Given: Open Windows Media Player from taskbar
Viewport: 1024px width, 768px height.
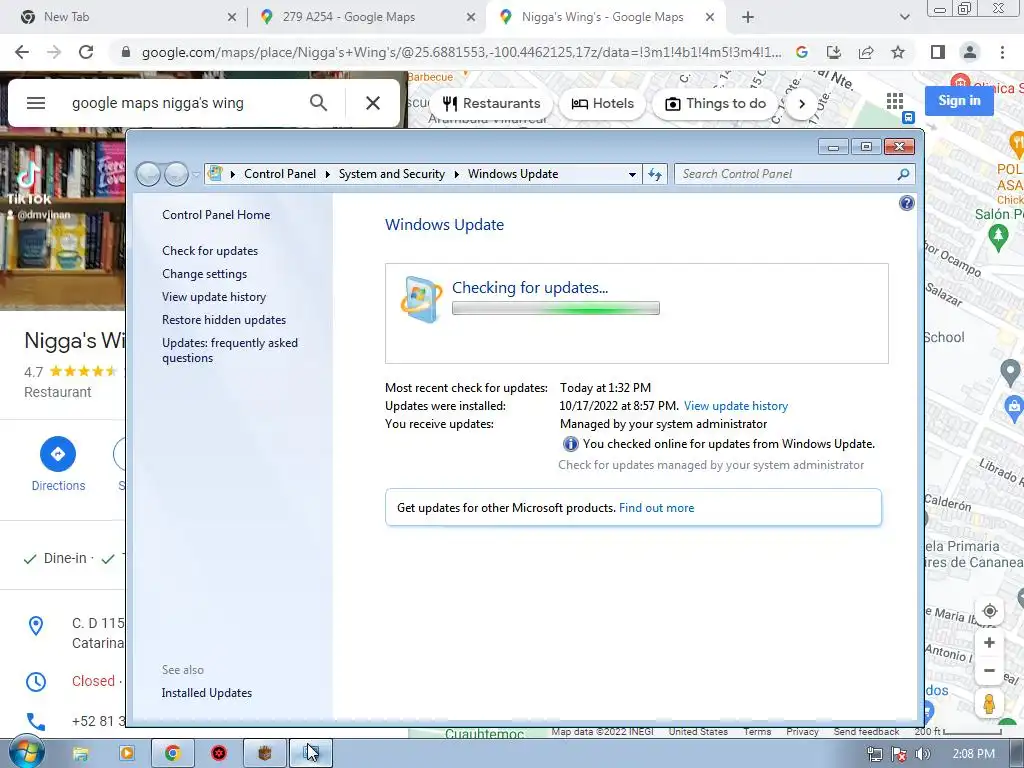Looking at the screenshot, I should coord(127,754).
